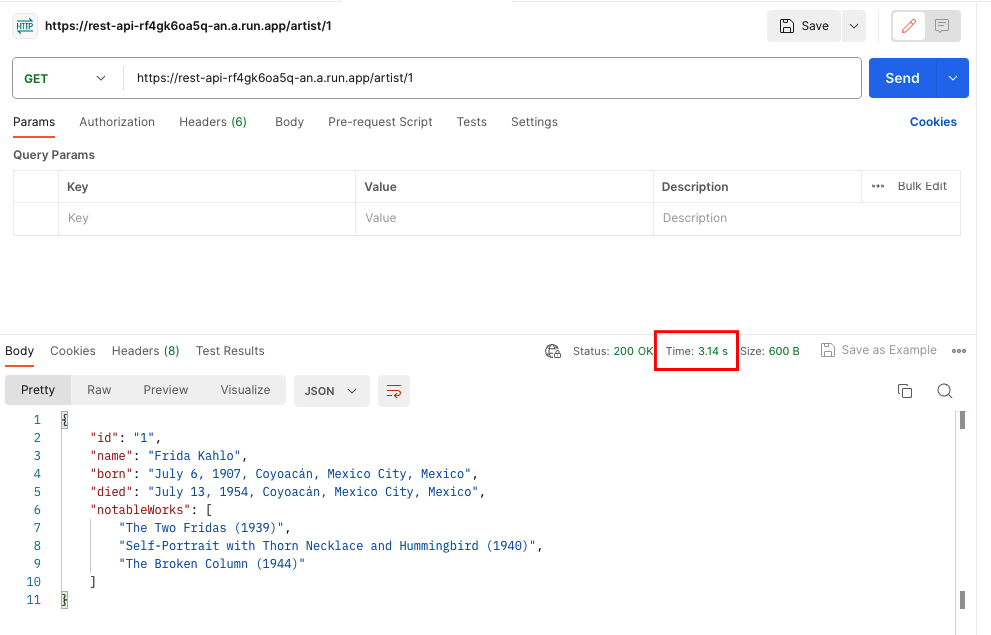Click the request title URL text

(x=188, y=26)
